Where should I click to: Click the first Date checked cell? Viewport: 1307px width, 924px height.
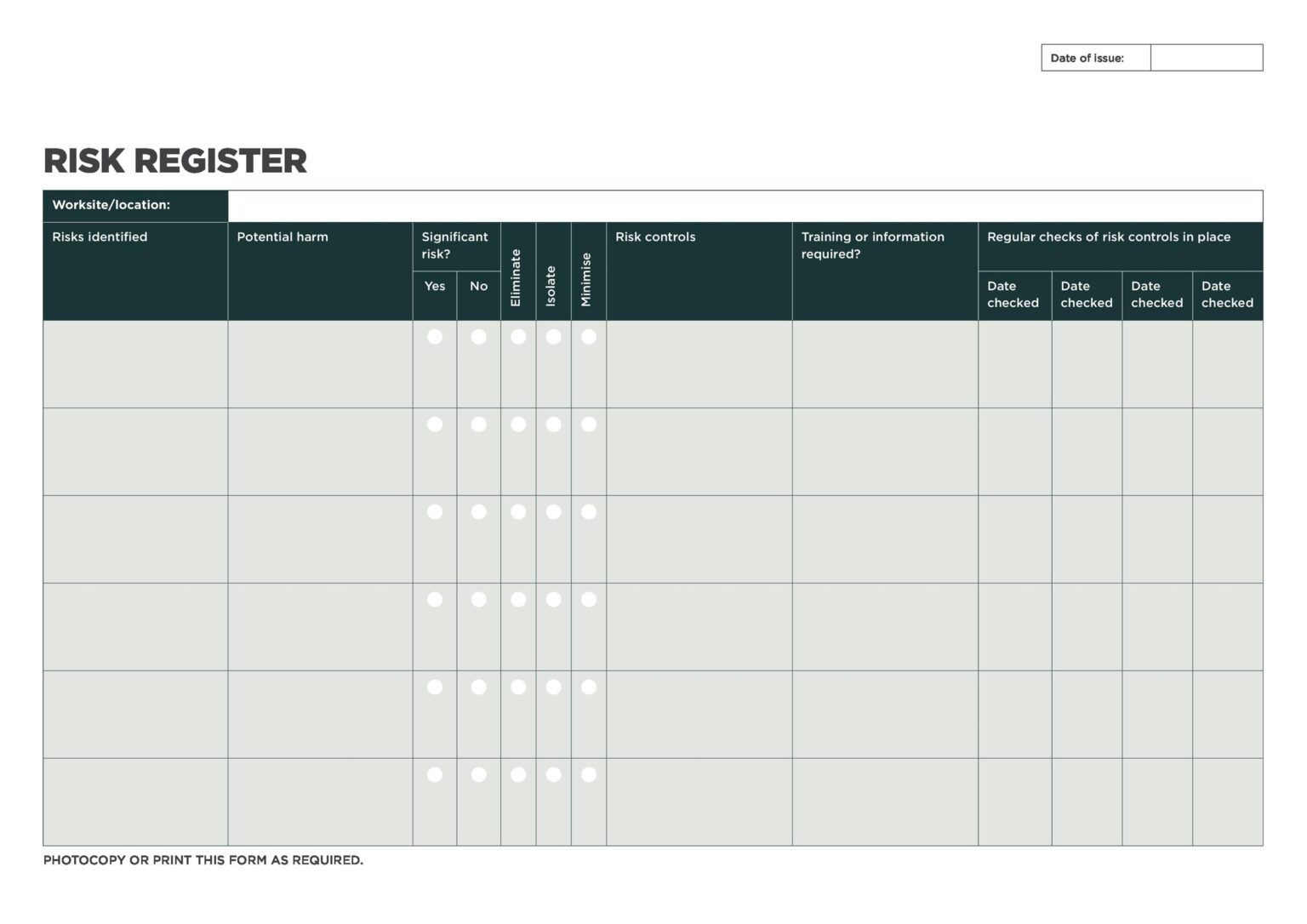1014,363
